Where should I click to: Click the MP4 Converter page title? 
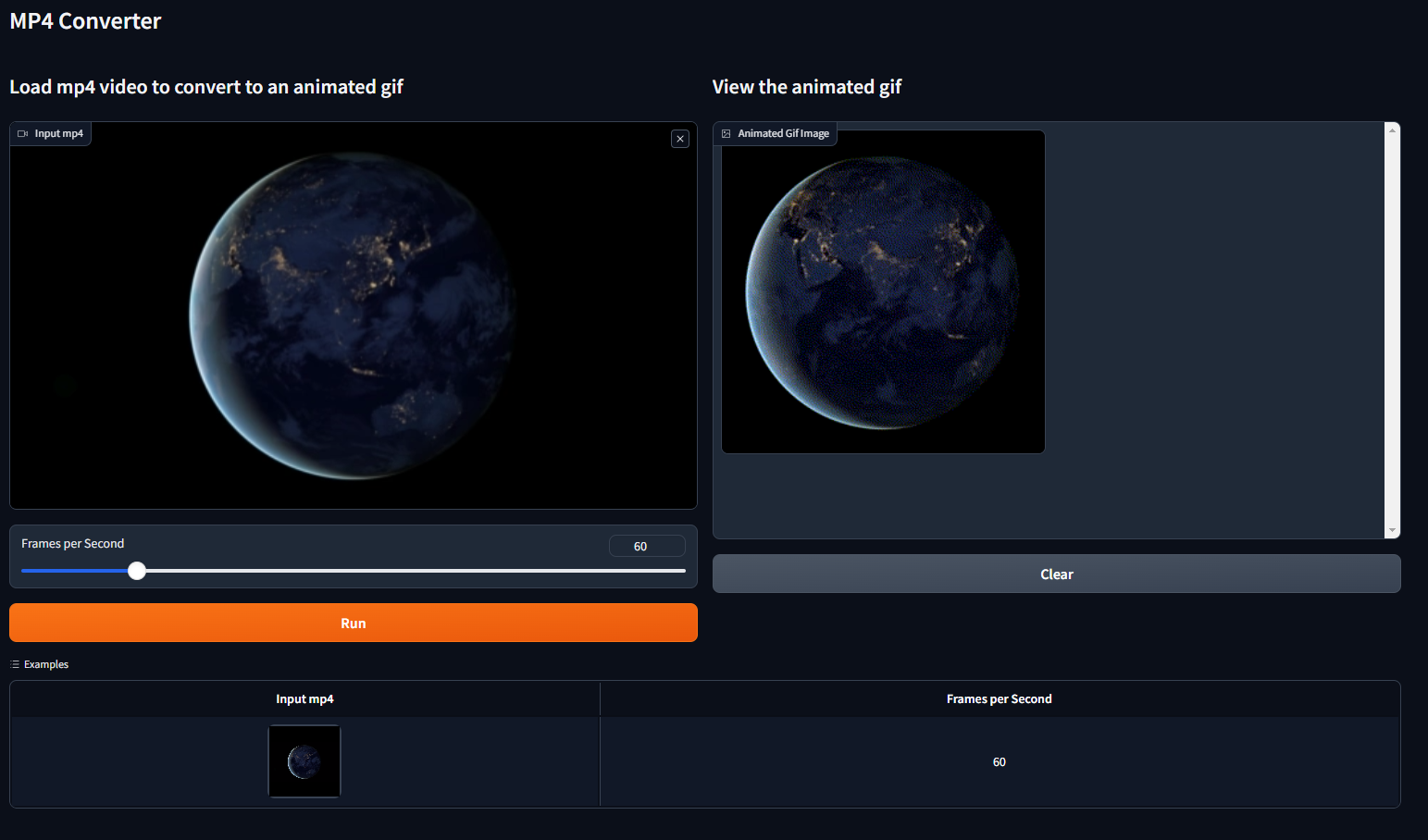pyautogui.click(x=85, y=21)
